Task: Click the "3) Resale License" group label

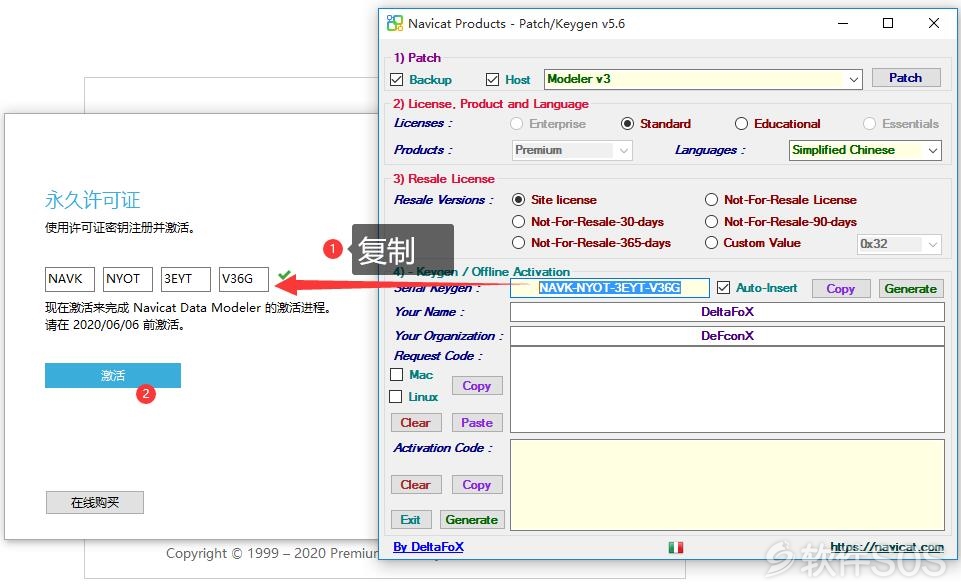Action: point(444,178)
